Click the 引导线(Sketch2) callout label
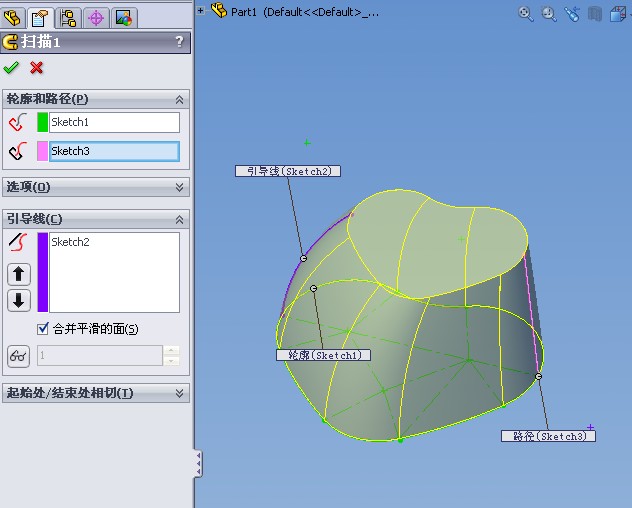Screen dimensions: 632x508 point(288,171)
